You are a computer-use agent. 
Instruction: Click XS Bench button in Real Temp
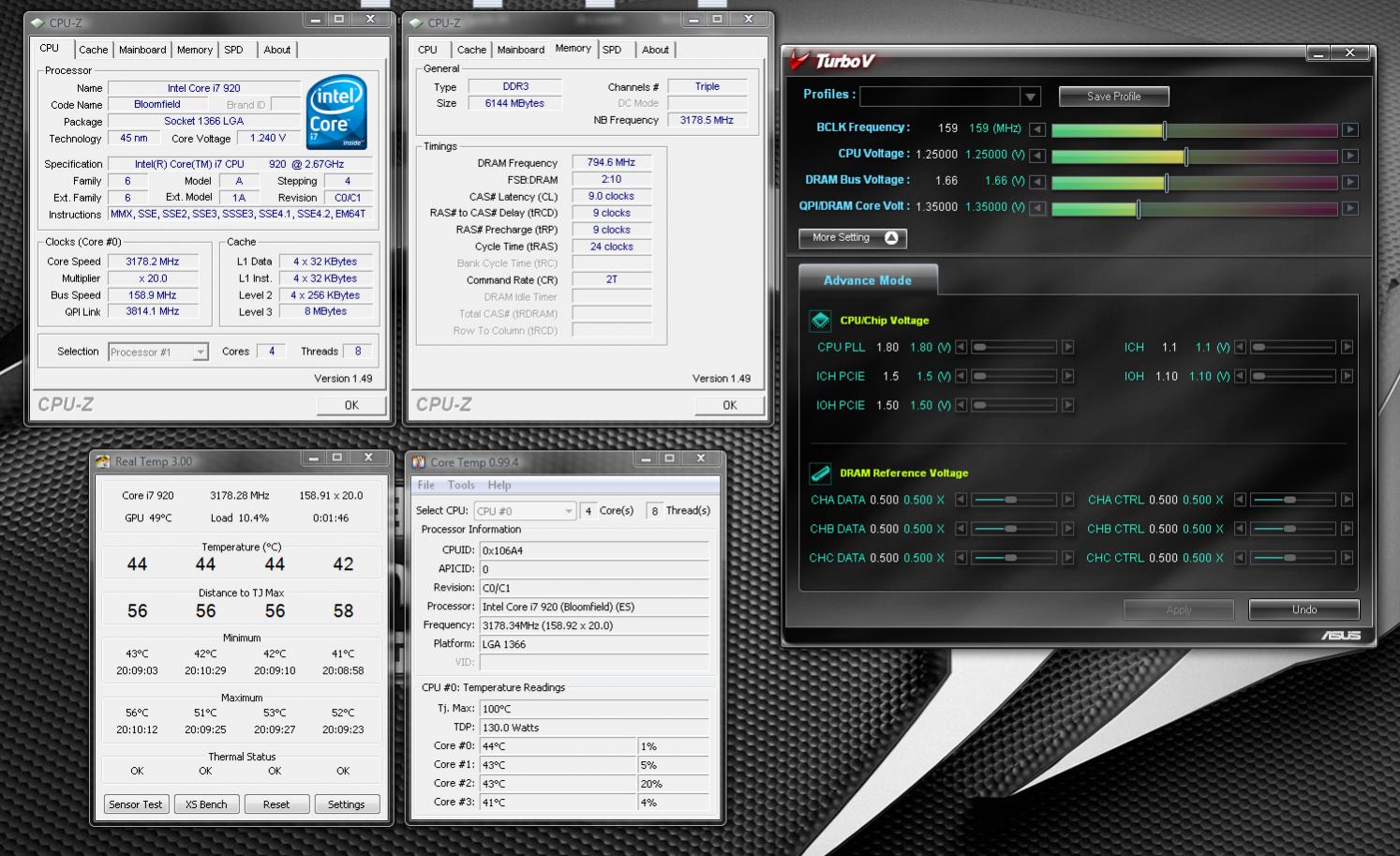206,804
